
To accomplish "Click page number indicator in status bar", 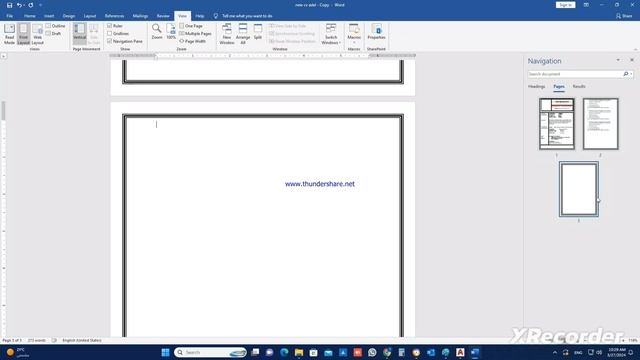I will click(x=12, y=340).
